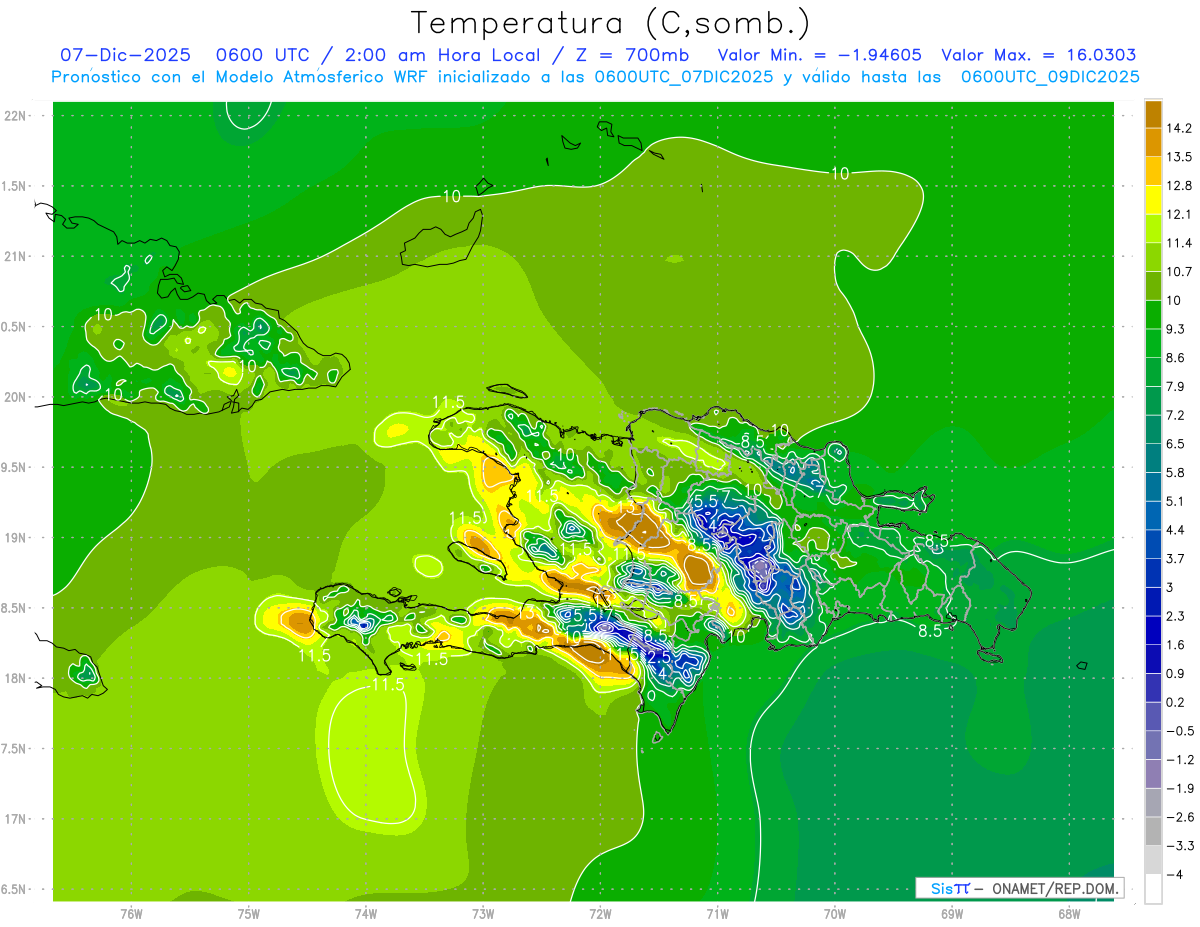Click the 2:00 am Hora Local text

click(x=455, y=55)
